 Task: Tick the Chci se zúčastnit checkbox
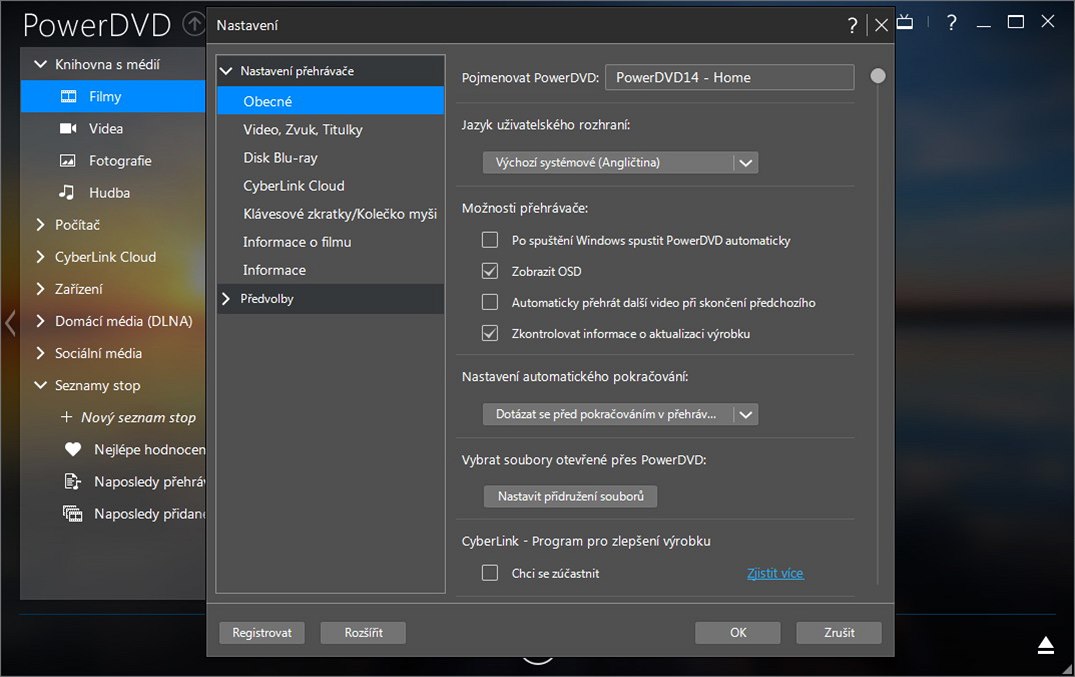click(490, 573)
